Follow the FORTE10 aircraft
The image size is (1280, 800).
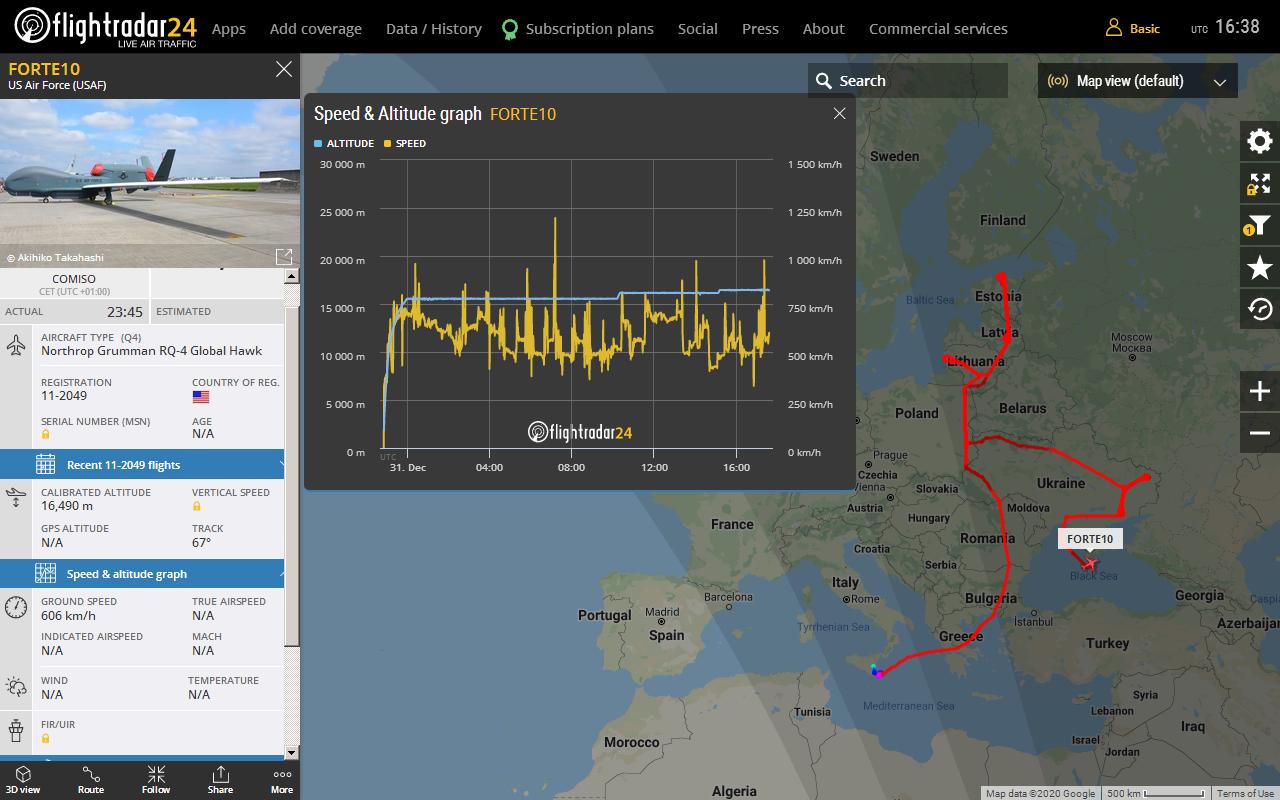click(x=156, y=780)
